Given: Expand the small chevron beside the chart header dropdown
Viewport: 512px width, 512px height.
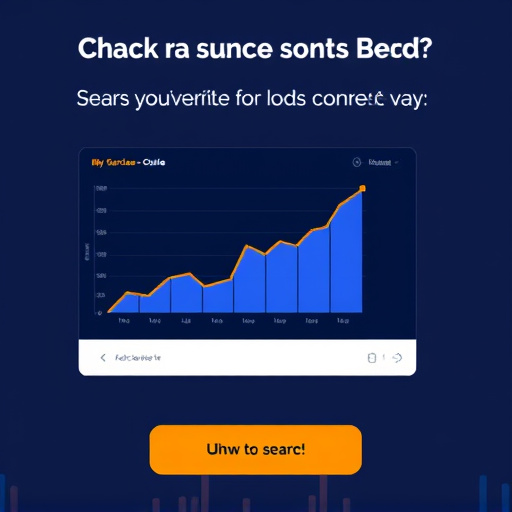Looking at the screenshot, I should (396, 163).
